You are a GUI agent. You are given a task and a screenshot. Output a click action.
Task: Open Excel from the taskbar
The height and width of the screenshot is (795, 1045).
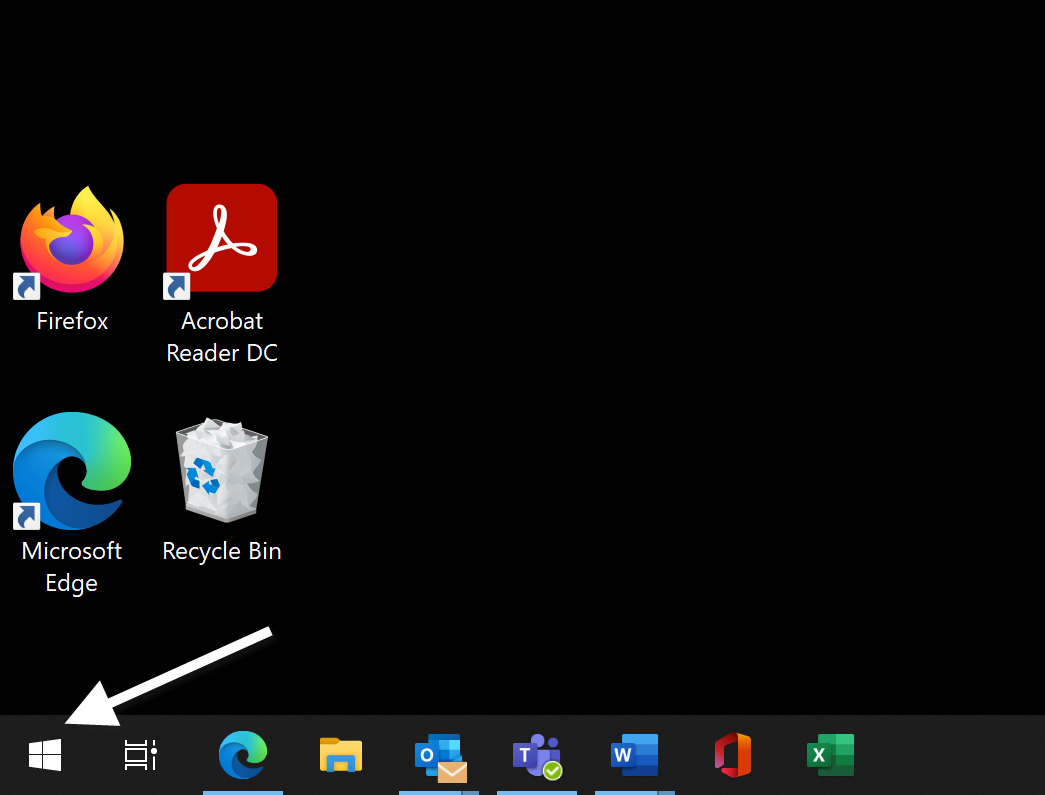pos(830,754)
